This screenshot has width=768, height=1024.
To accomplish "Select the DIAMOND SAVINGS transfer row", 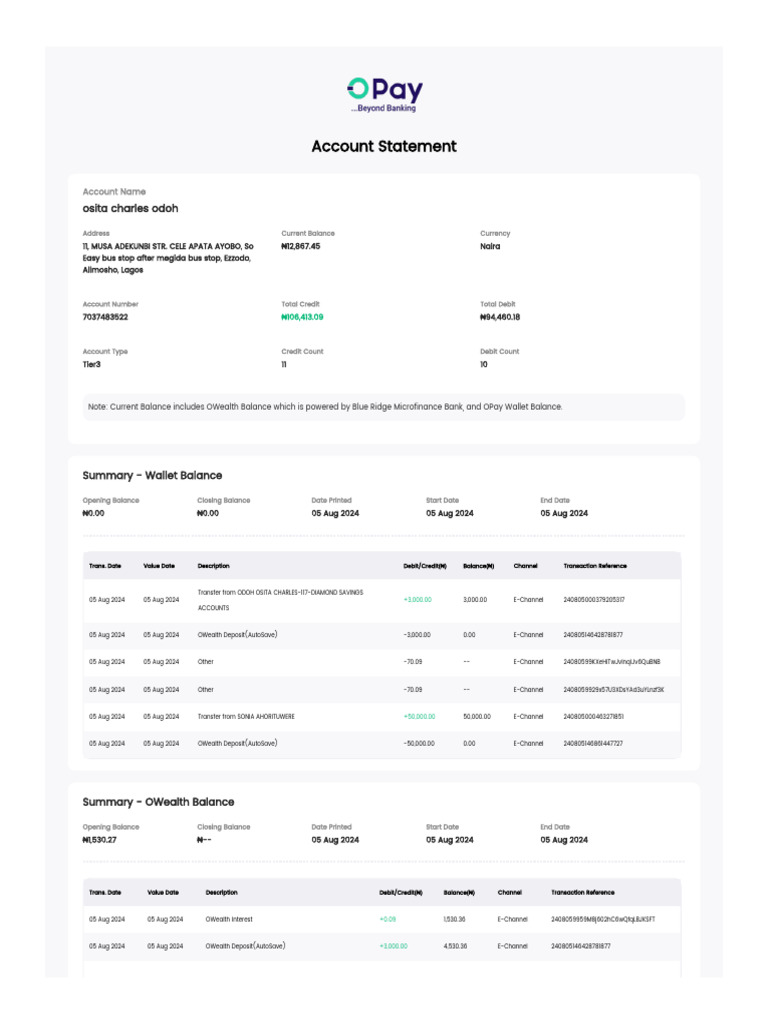I will click(382, 600).
